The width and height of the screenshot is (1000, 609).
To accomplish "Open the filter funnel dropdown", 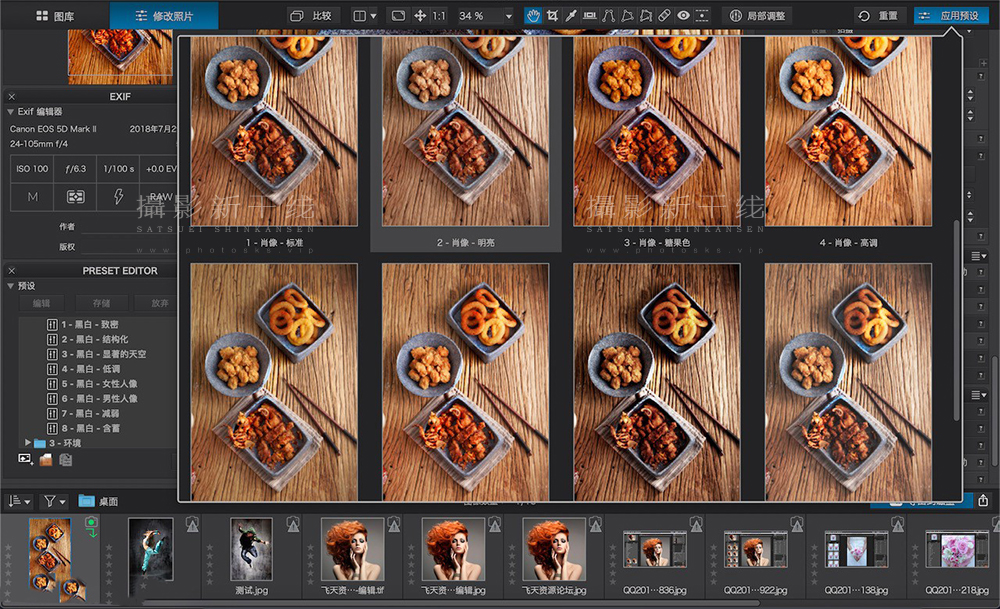I will click(x=54, y=501).
